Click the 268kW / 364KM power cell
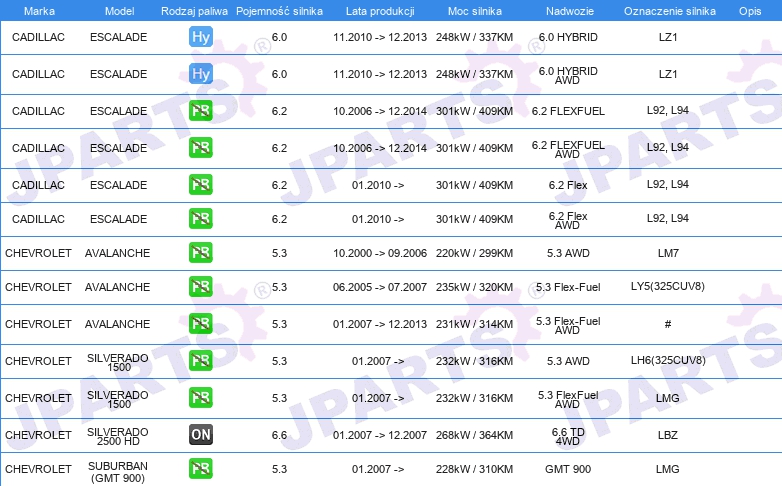Screen dimensions: 782x486 click(x=474, y=435)
